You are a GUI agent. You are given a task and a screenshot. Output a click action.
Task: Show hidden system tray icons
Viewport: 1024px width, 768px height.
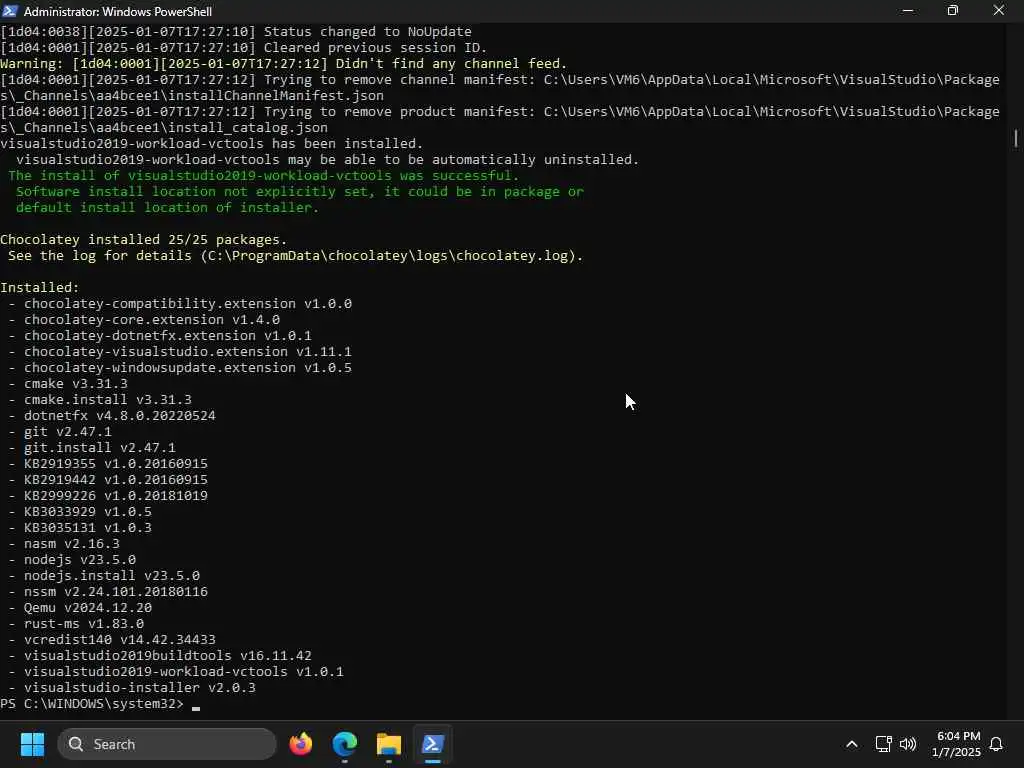[x=852, y=744]
